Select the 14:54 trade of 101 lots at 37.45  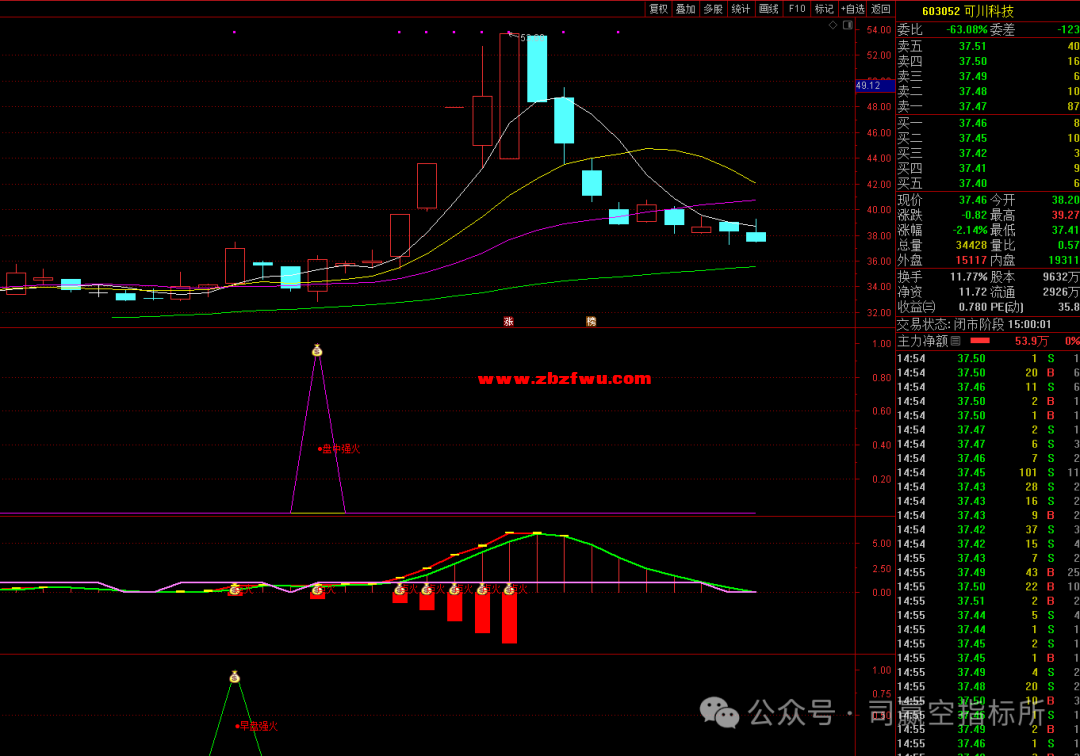[988, 473]
